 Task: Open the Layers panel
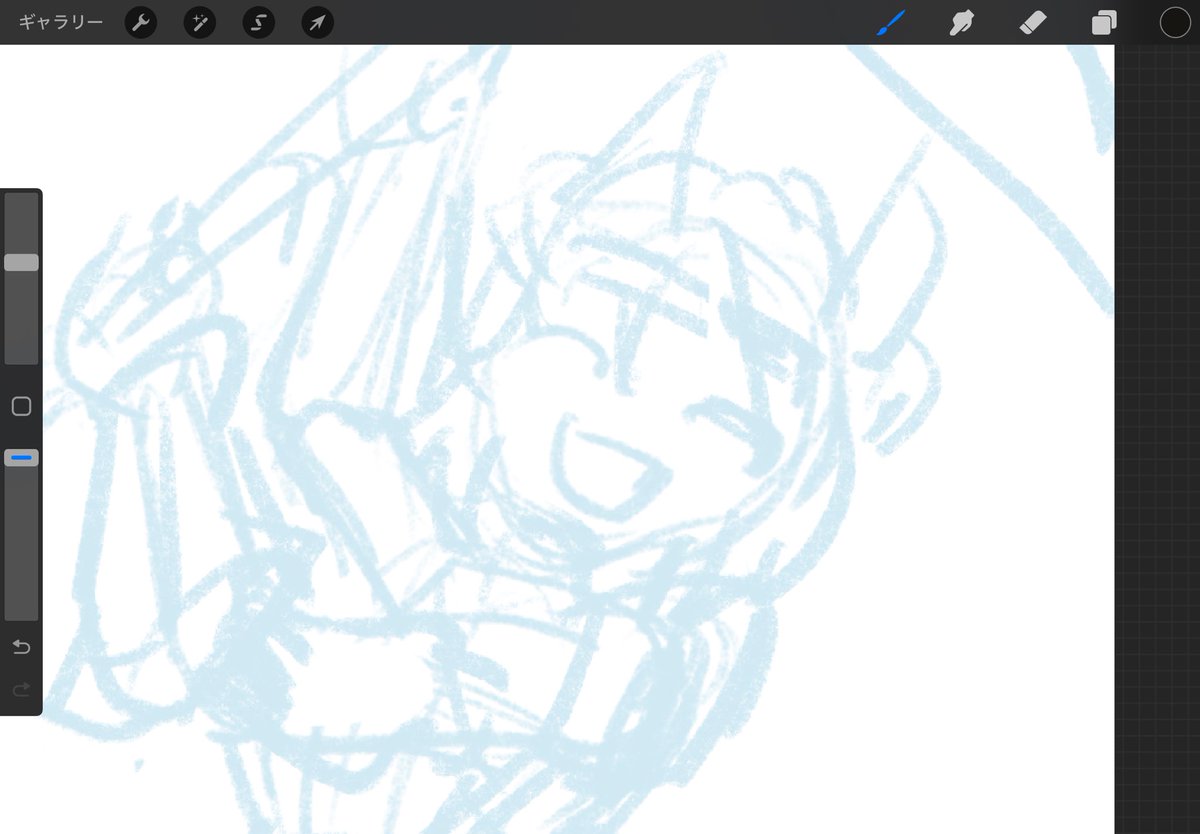point(1104,23)
